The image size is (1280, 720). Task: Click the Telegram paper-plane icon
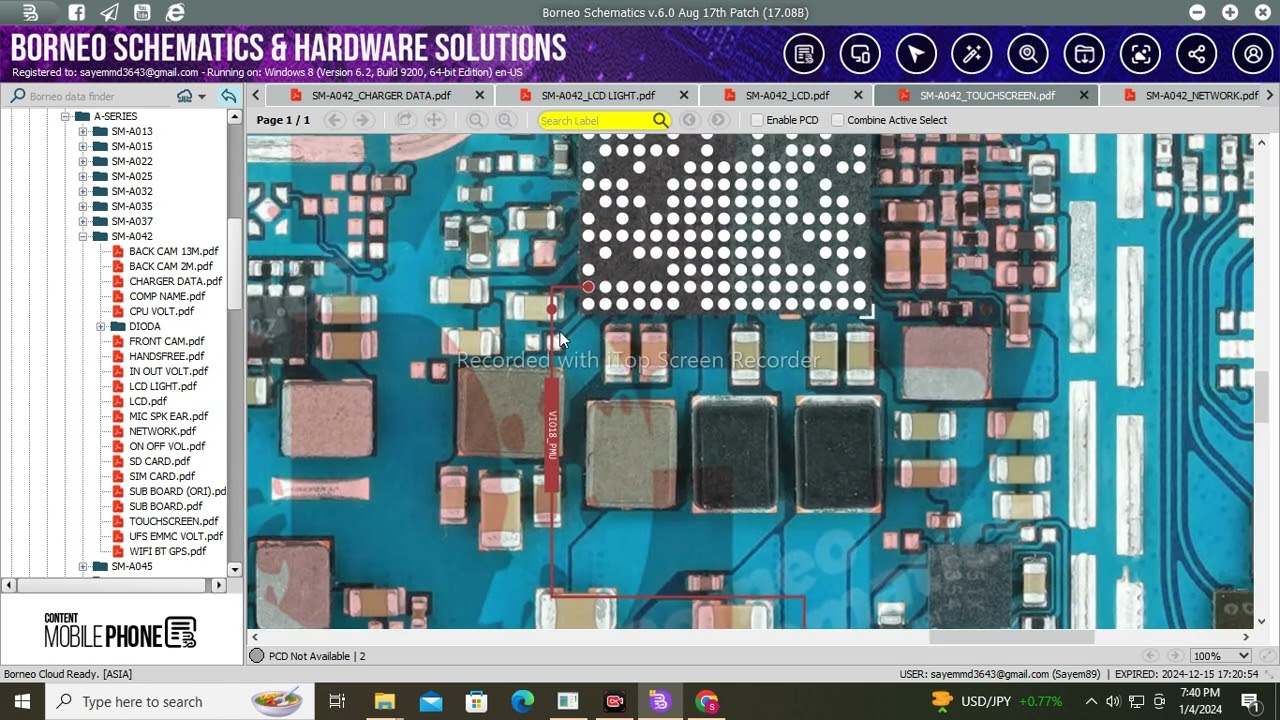point(109,13)
